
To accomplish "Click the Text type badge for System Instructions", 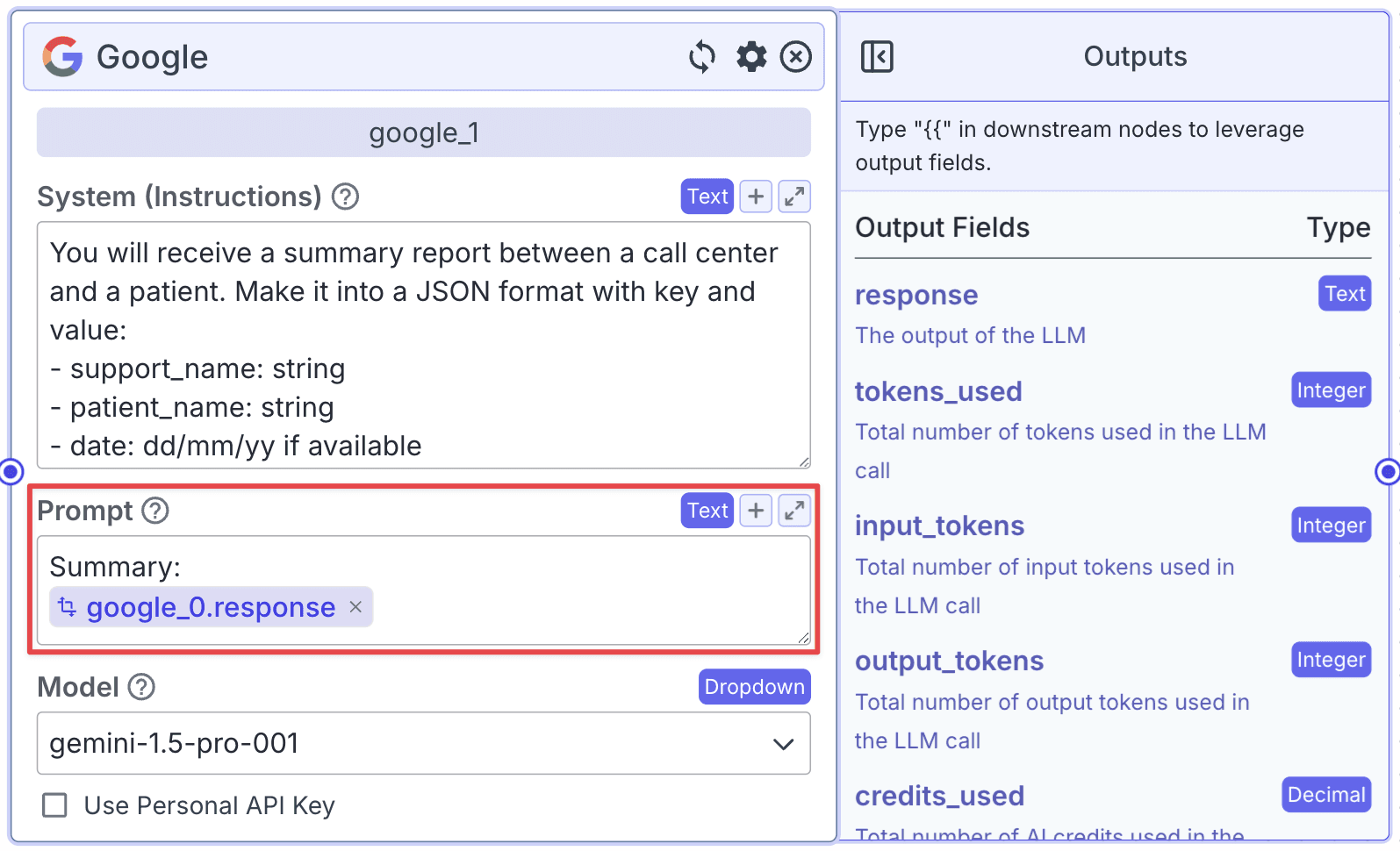I will coord(707,197).
